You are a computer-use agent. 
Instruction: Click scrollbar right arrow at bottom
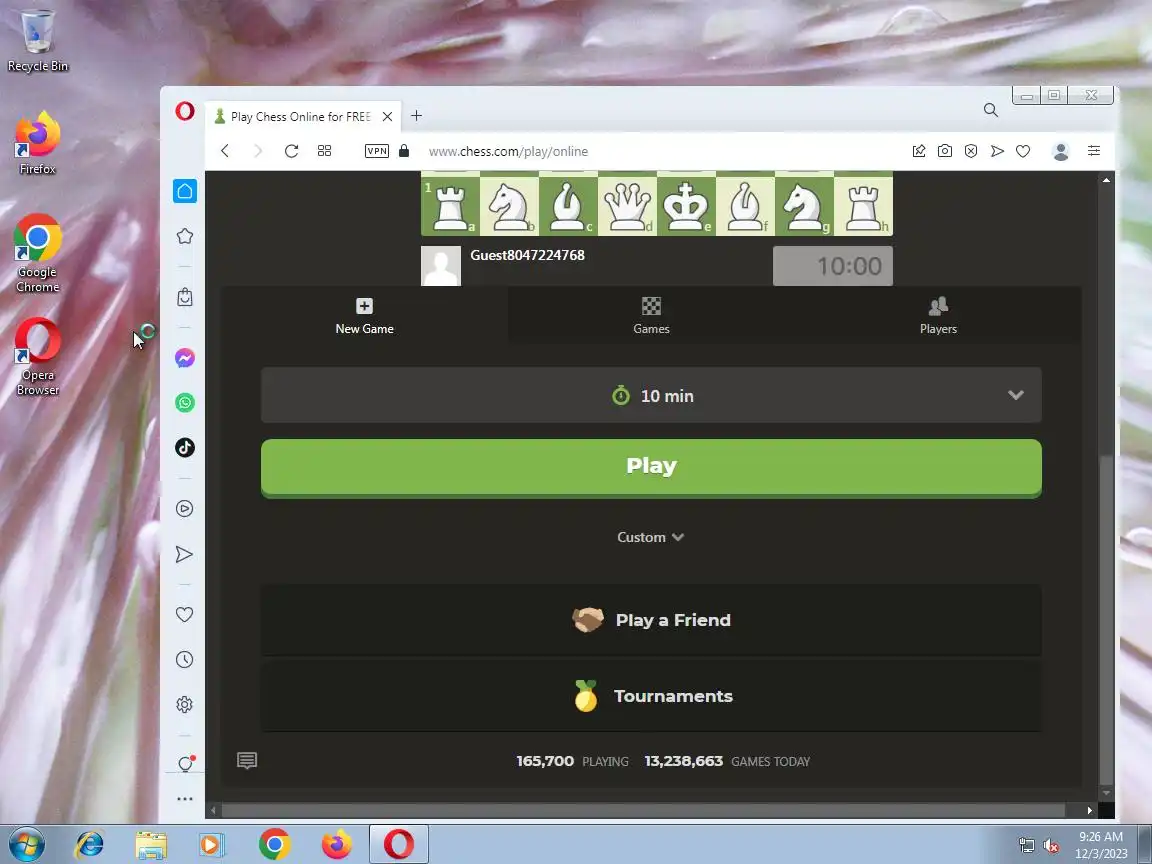(1090, 810)
